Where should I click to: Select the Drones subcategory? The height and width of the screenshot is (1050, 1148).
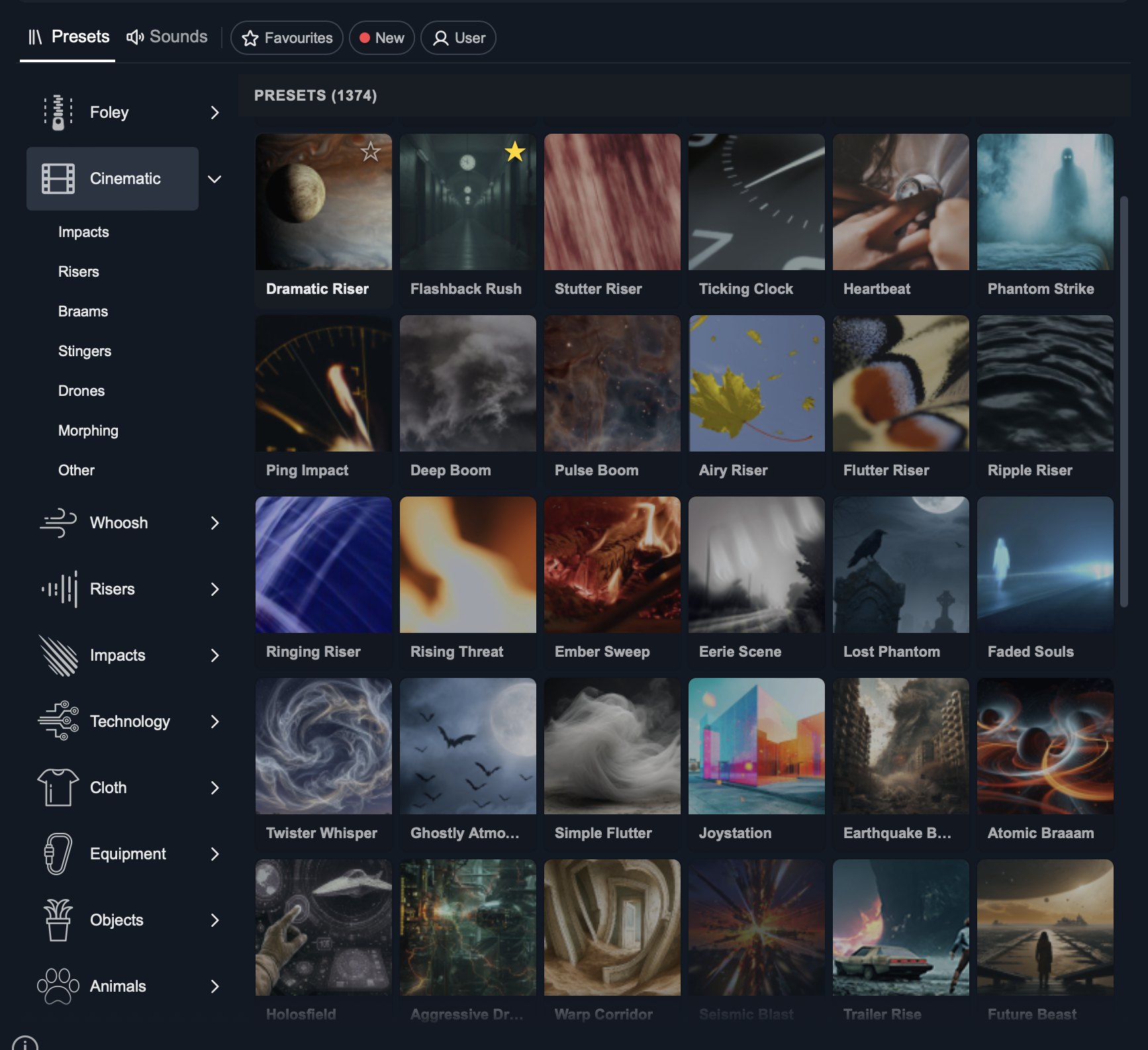[81, 391]
